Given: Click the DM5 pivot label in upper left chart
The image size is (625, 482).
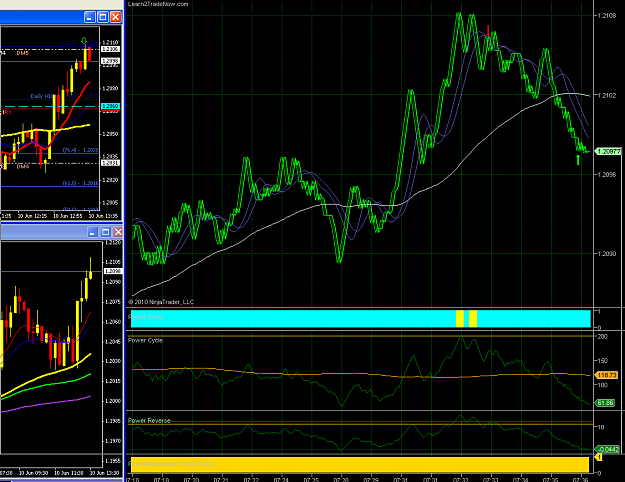Looking at the screenshot, I should [x=23, y=53].
